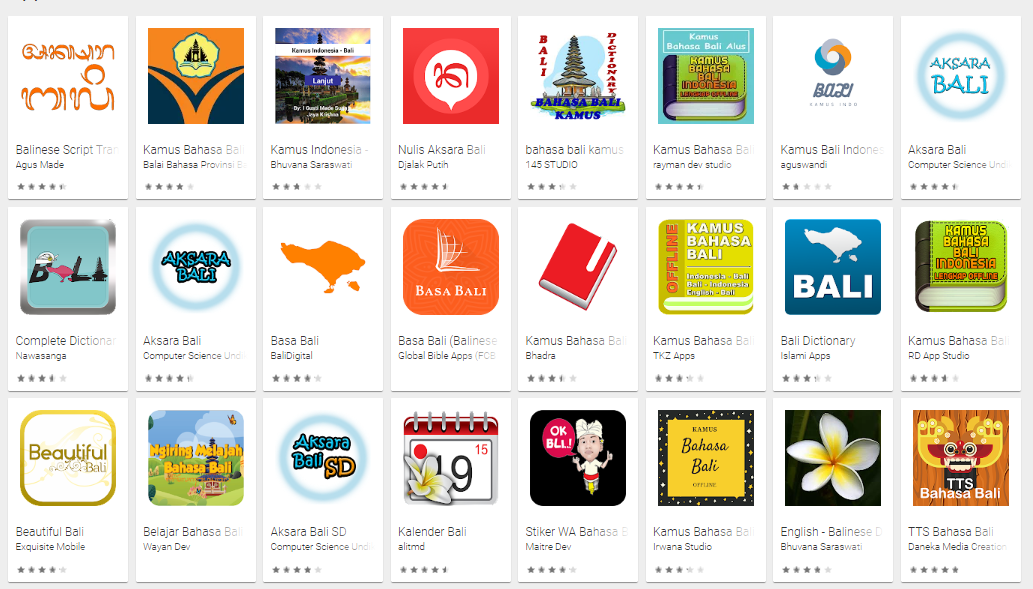The height and width of the screenshot is (589, 1033).
Task: Select the star rating under Kalender Bali
Action: pyautogui.click(x=425, y=569)
